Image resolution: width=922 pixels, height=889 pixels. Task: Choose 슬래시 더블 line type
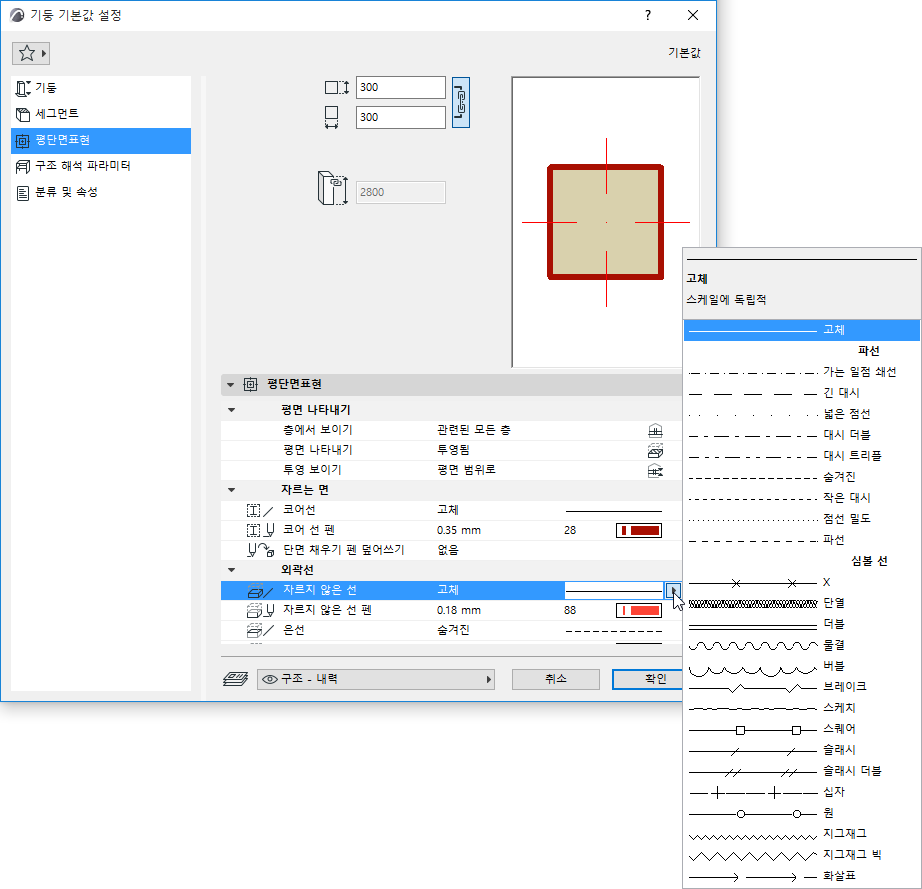click(802, 771)
